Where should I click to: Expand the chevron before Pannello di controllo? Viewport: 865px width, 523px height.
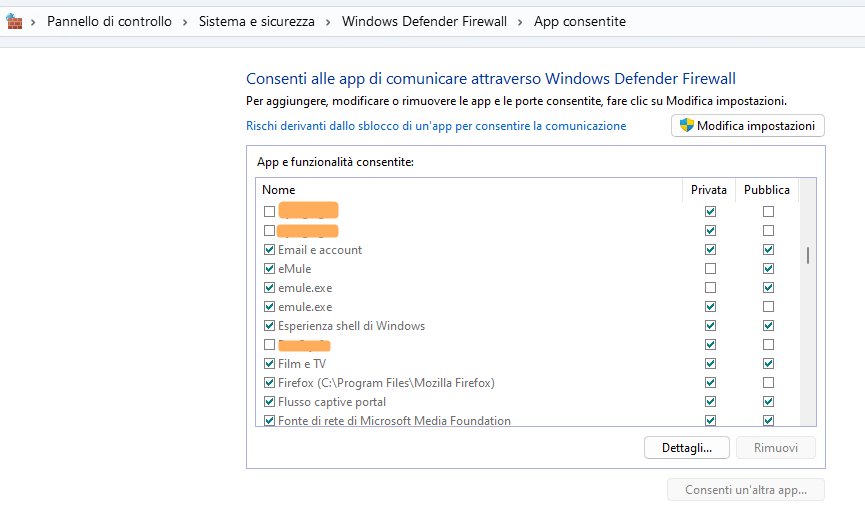(34, 22)
